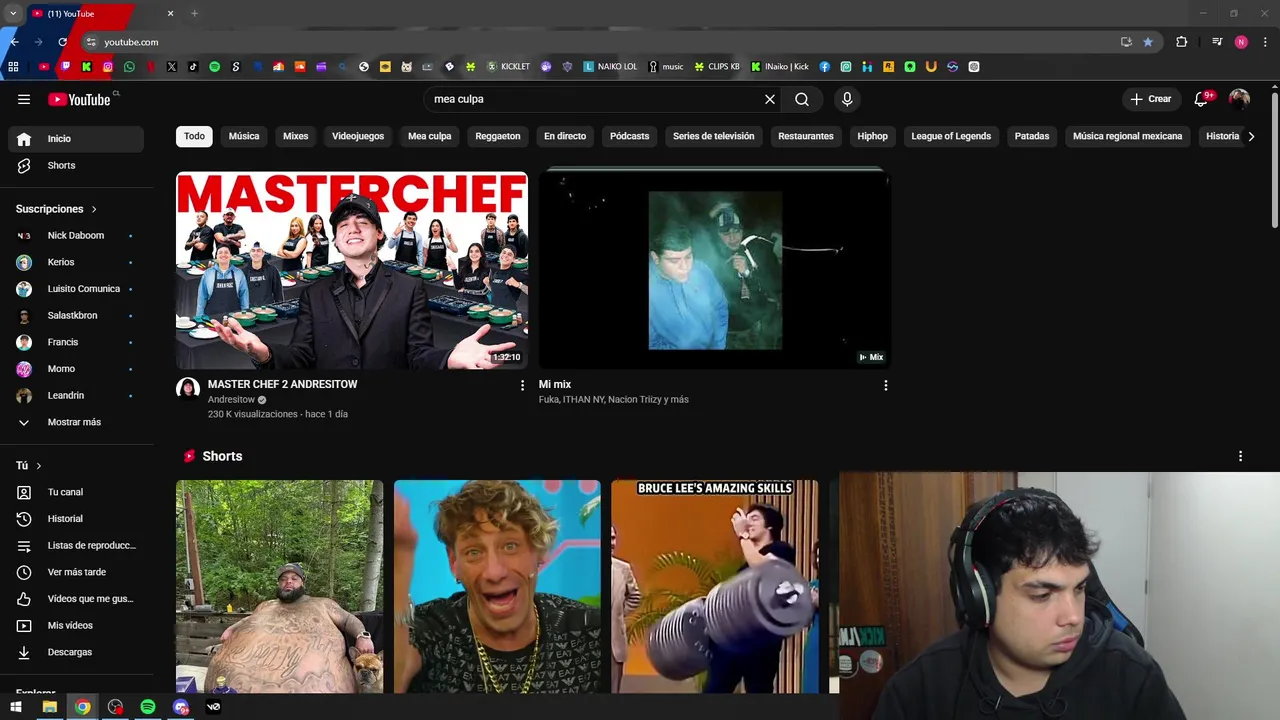Select the Música filter chip
The width and height of the screenshot is (1280, 720).
(x=244, y=136)
